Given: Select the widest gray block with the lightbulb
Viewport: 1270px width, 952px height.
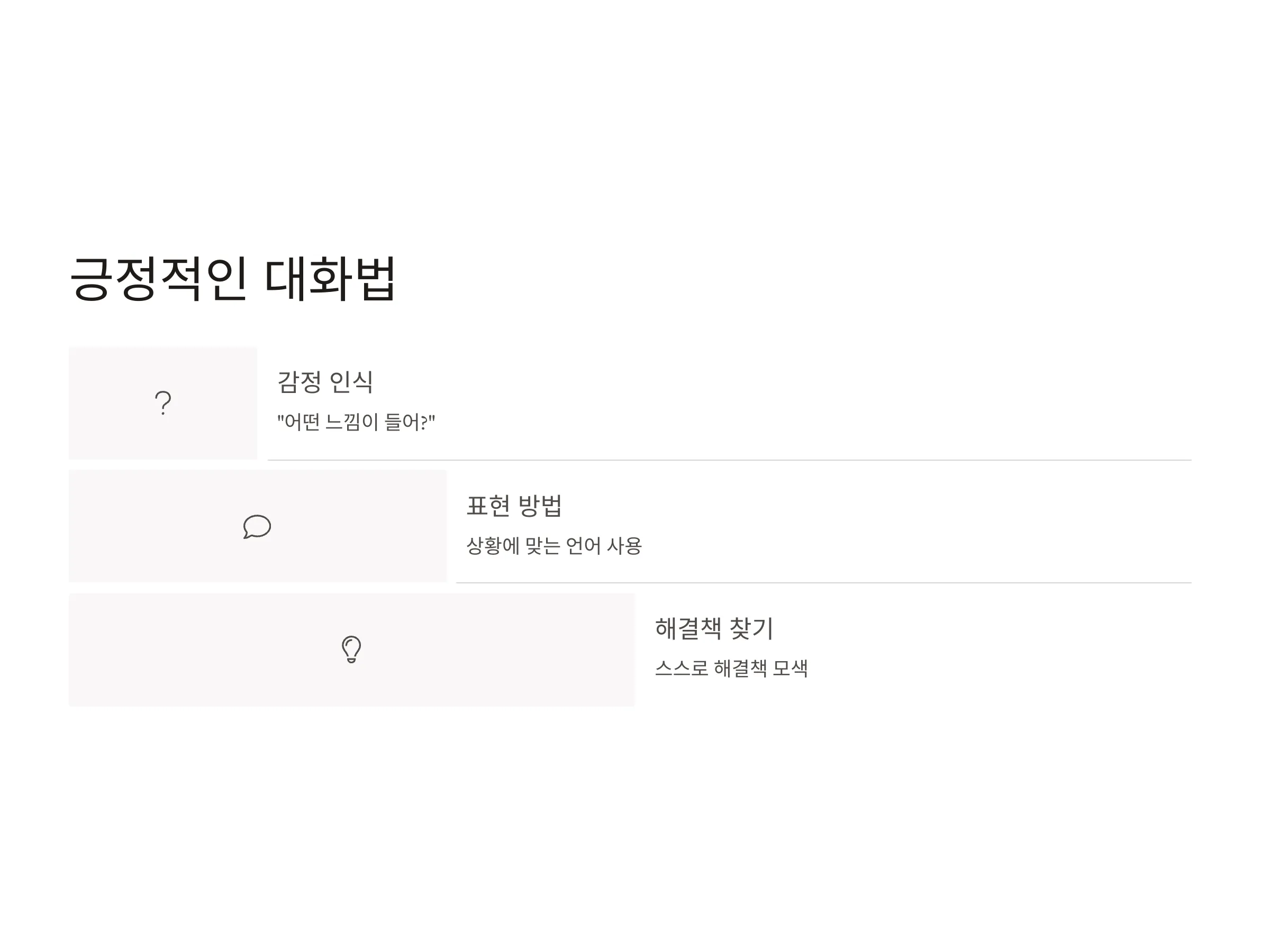Looking at the screenshot, I should 351,649.
